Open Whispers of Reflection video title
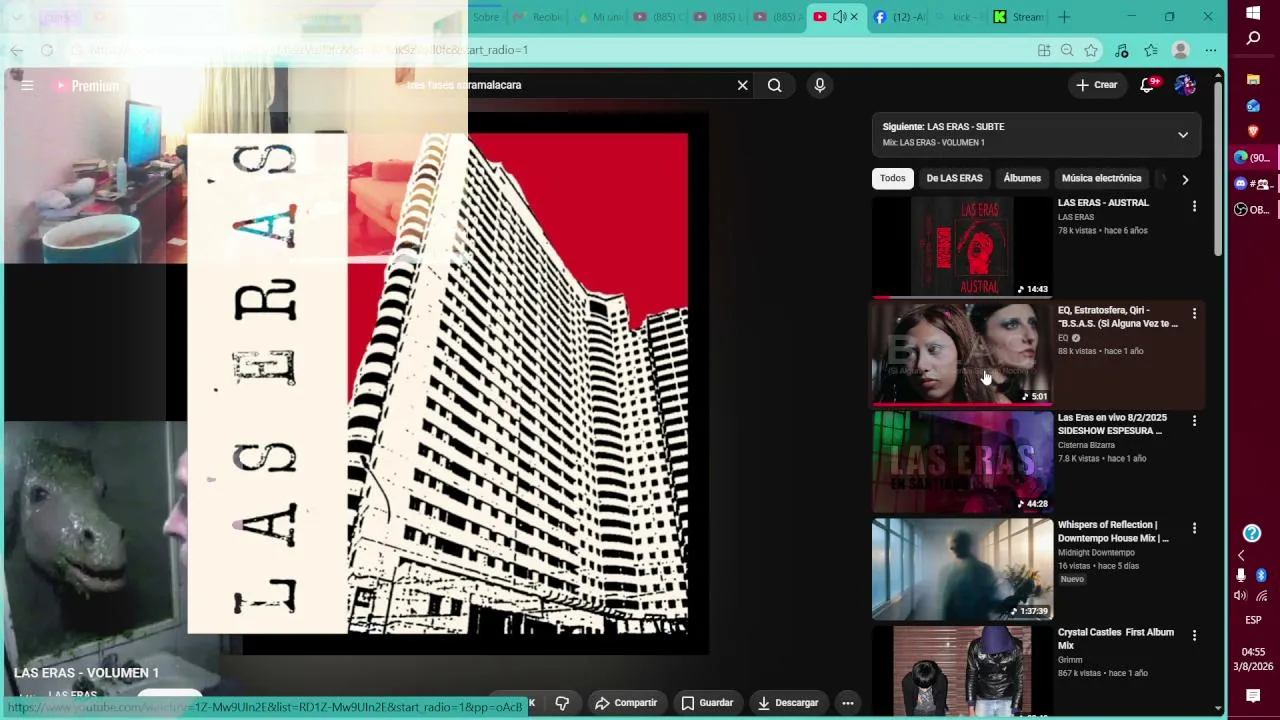The image size is (1280, 720). [x=1113, y=532]
